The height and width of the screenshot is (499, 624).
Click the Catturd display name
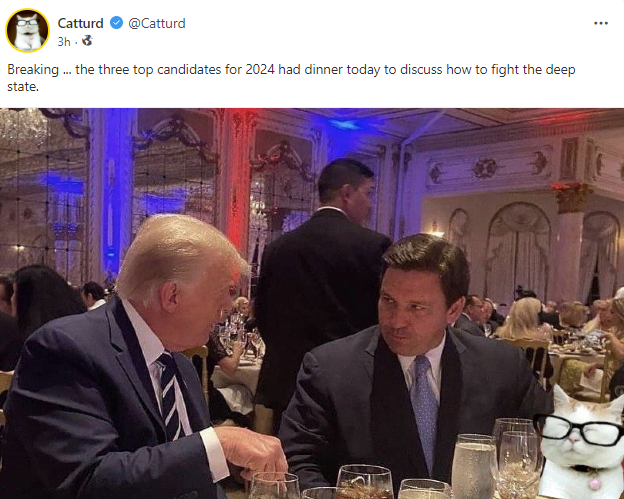point(81,23)
